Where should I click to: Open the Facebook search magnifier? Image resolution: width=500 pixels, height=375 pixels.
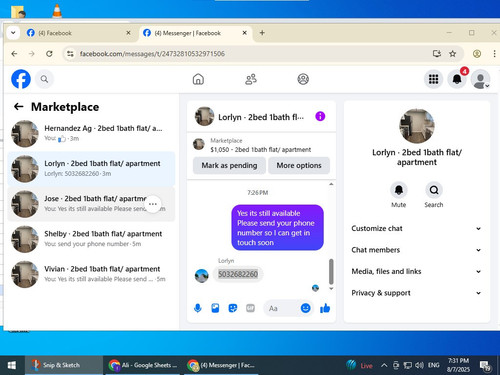click(44, 79)
